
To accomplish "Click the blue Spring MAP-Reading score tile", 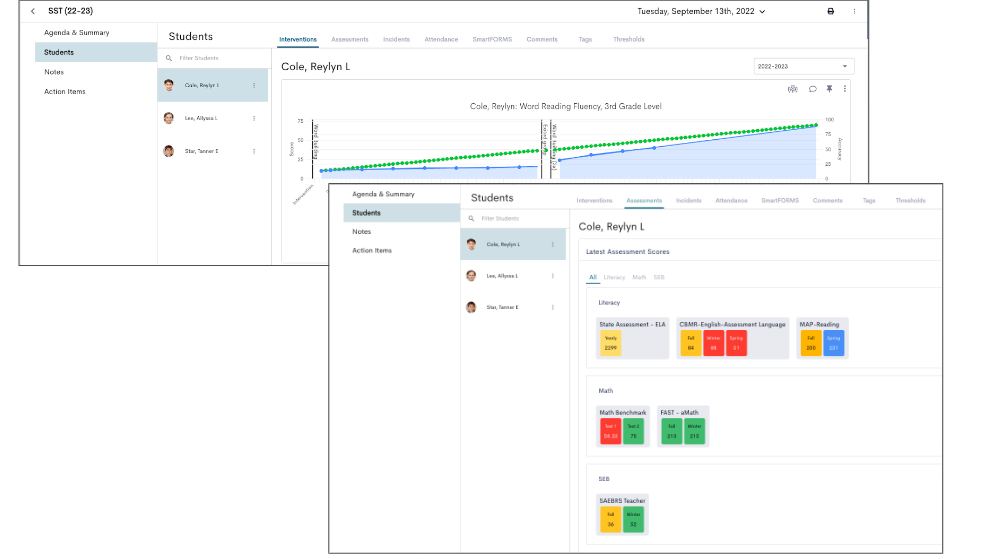I will point(834,344).
